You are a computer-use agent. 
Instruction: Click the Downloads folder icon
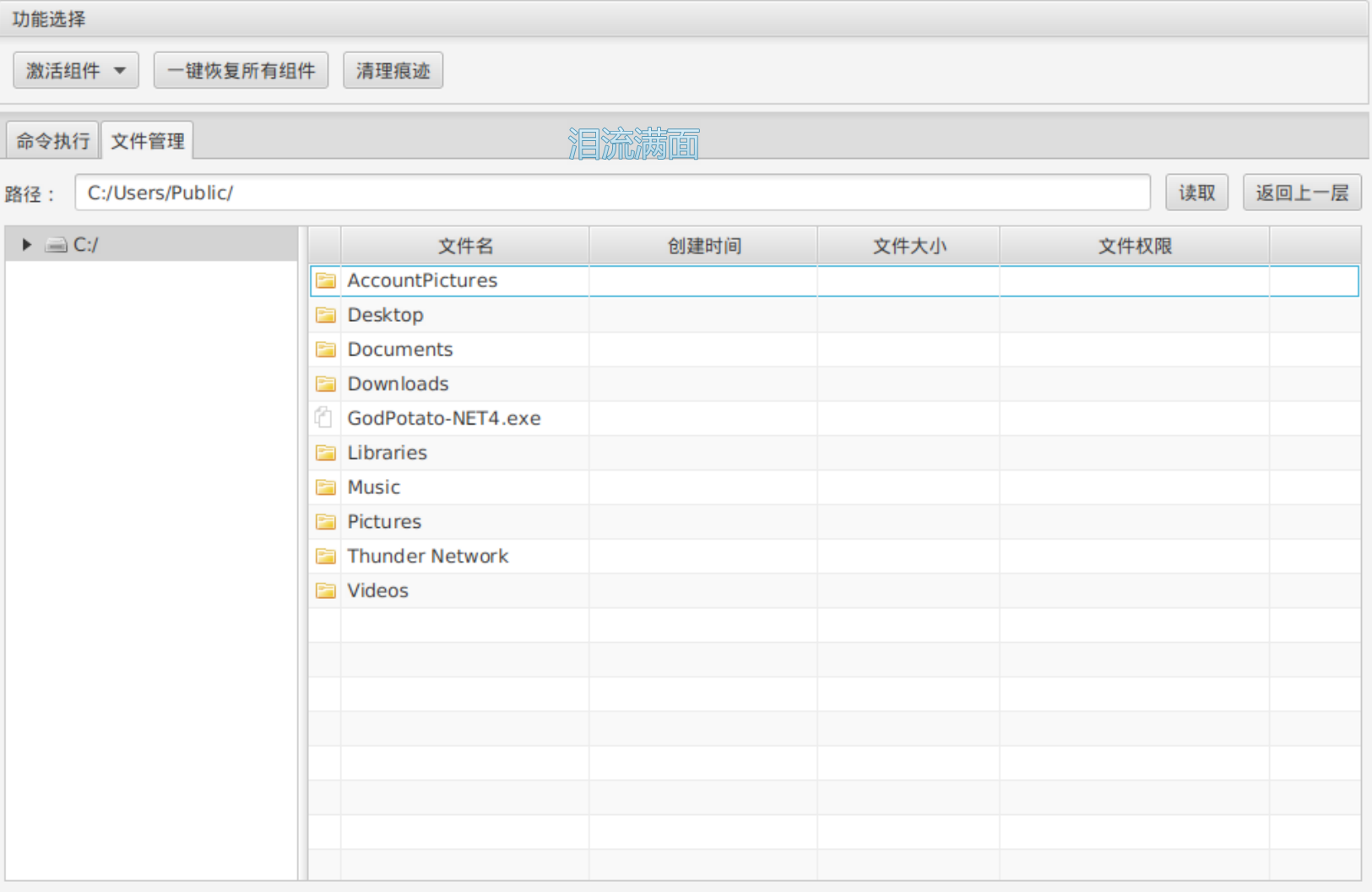325,384
